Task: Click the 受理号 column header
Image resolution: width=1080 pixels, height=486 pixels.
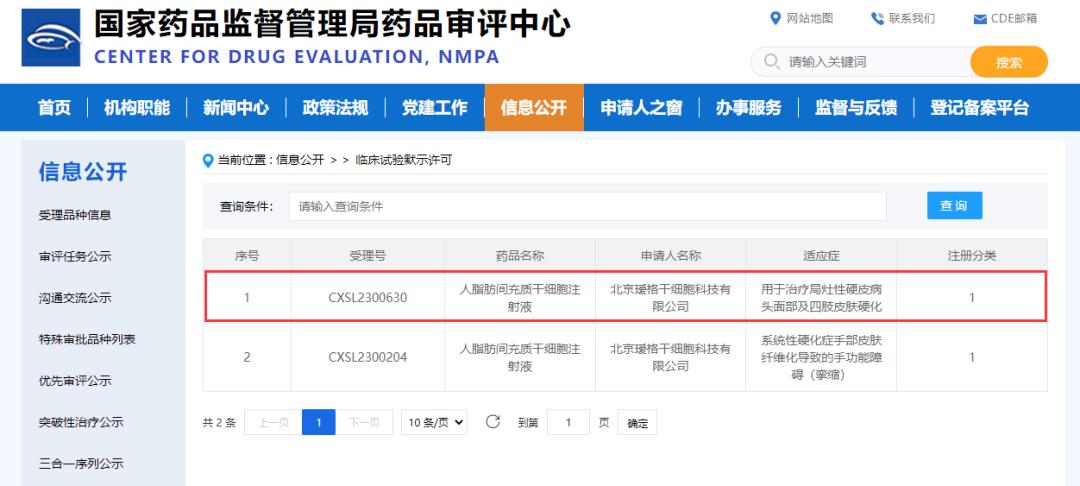Action: pyautogui.click(x=368, y=256)
